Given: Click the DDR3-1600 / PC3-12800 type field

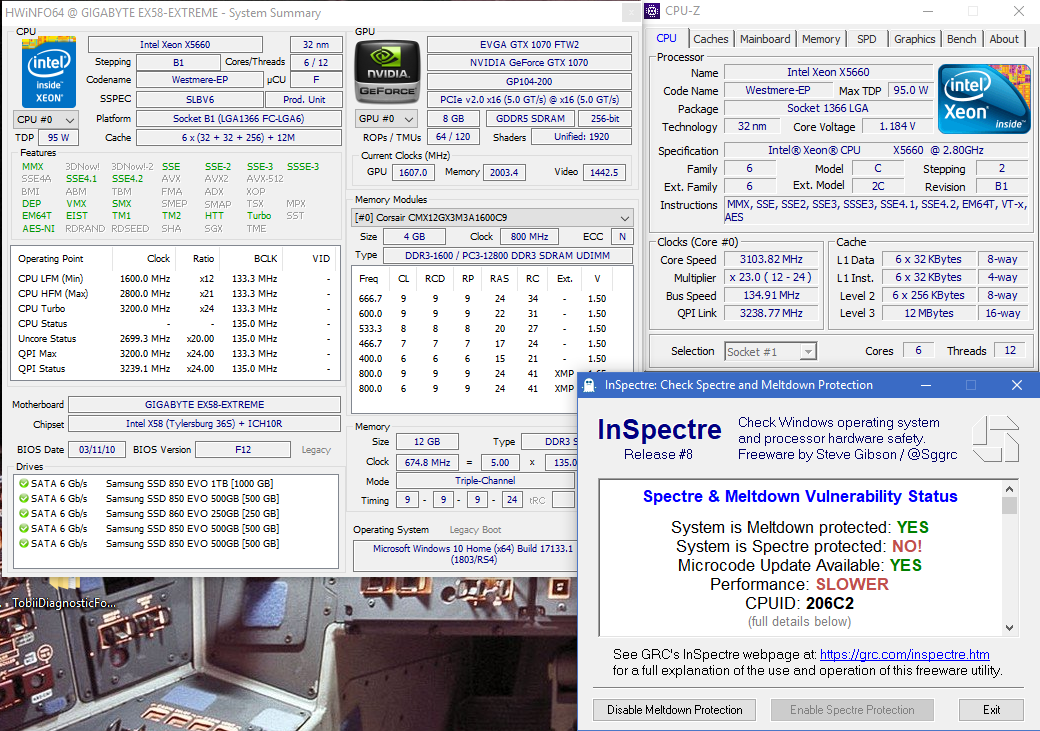Looking at the screenshot, I should pos(507,255).
